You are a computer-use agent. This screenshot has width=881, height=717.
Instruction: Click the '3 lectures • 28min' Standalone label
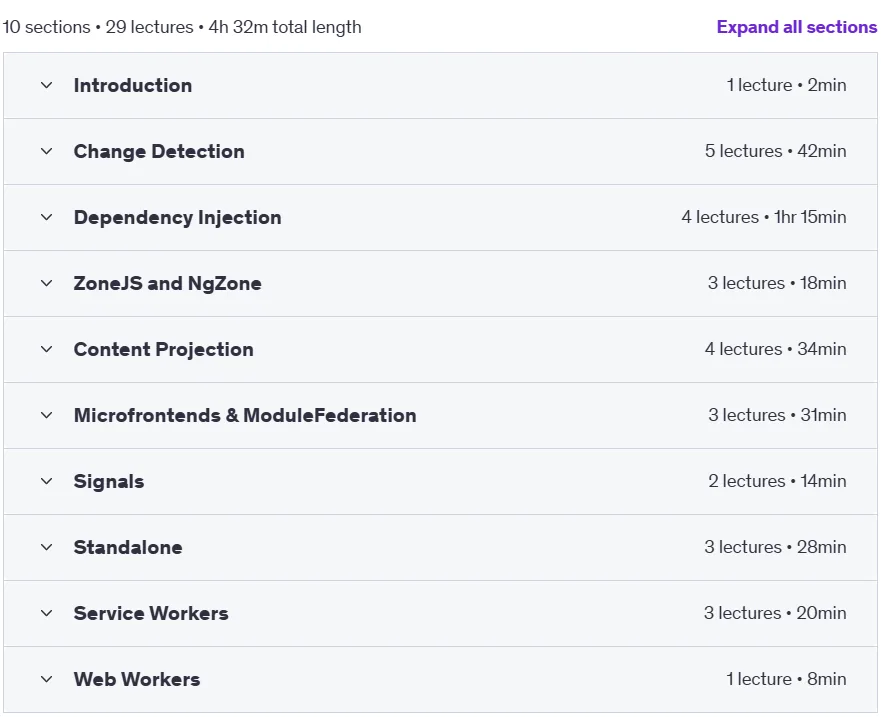pyautogui.click(x=775, y=547)
